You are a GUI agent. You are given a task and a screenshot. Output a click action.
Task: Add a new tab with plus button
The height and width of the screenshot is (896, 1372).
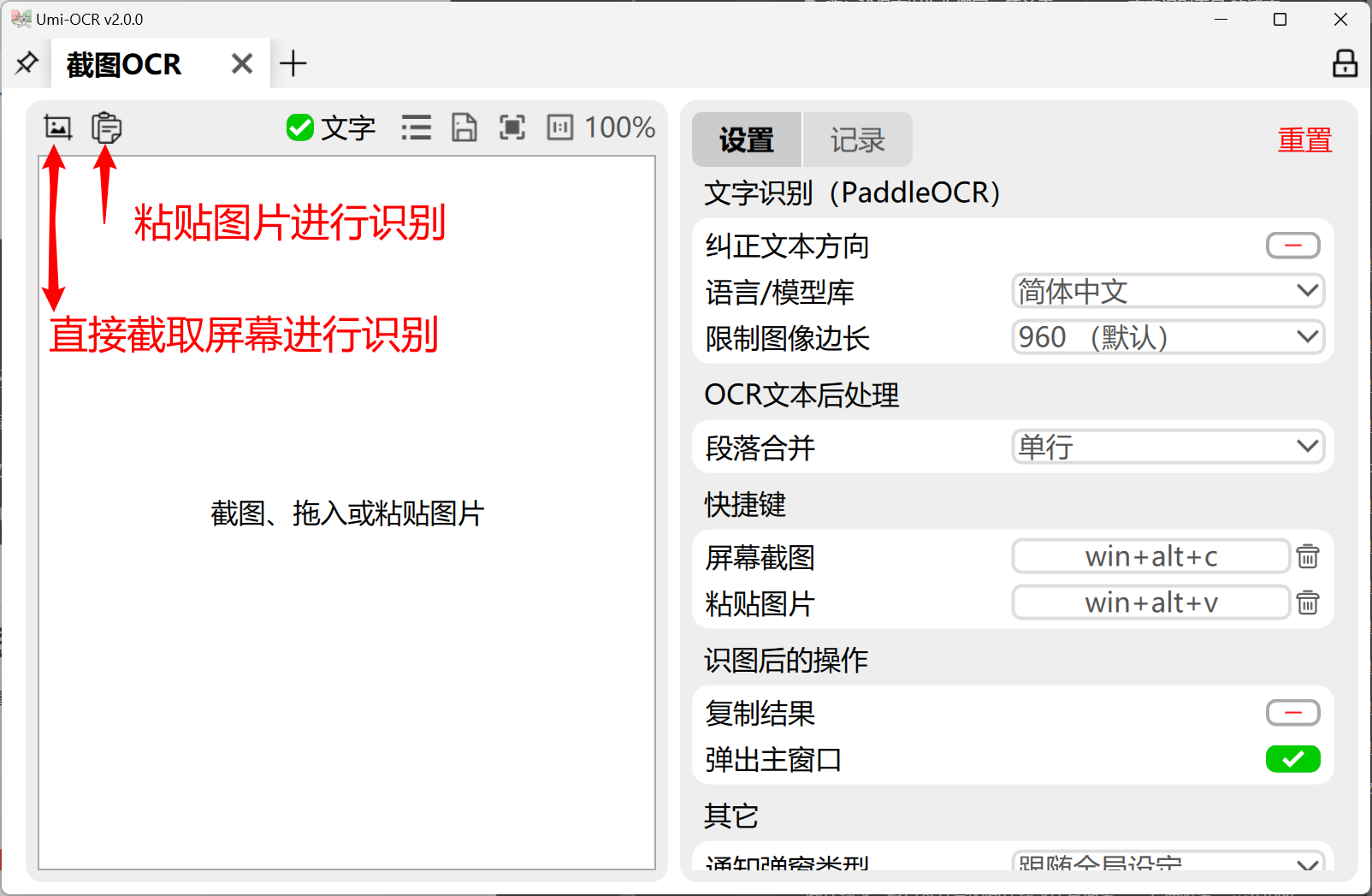(293, 63)
